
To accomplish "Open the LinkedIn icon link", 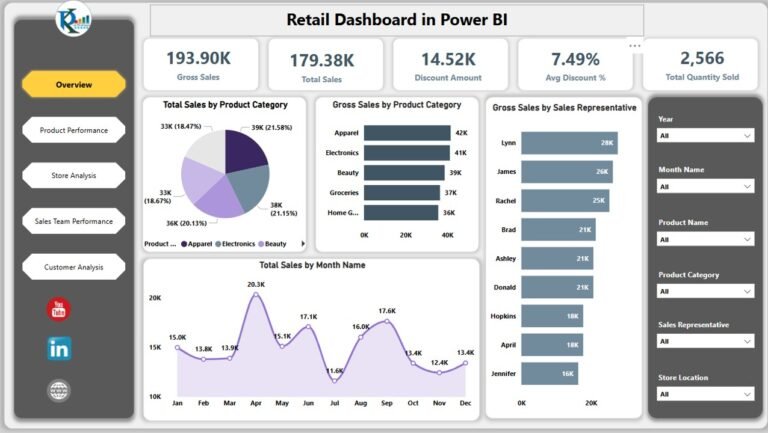I will [x=59, y=349].
